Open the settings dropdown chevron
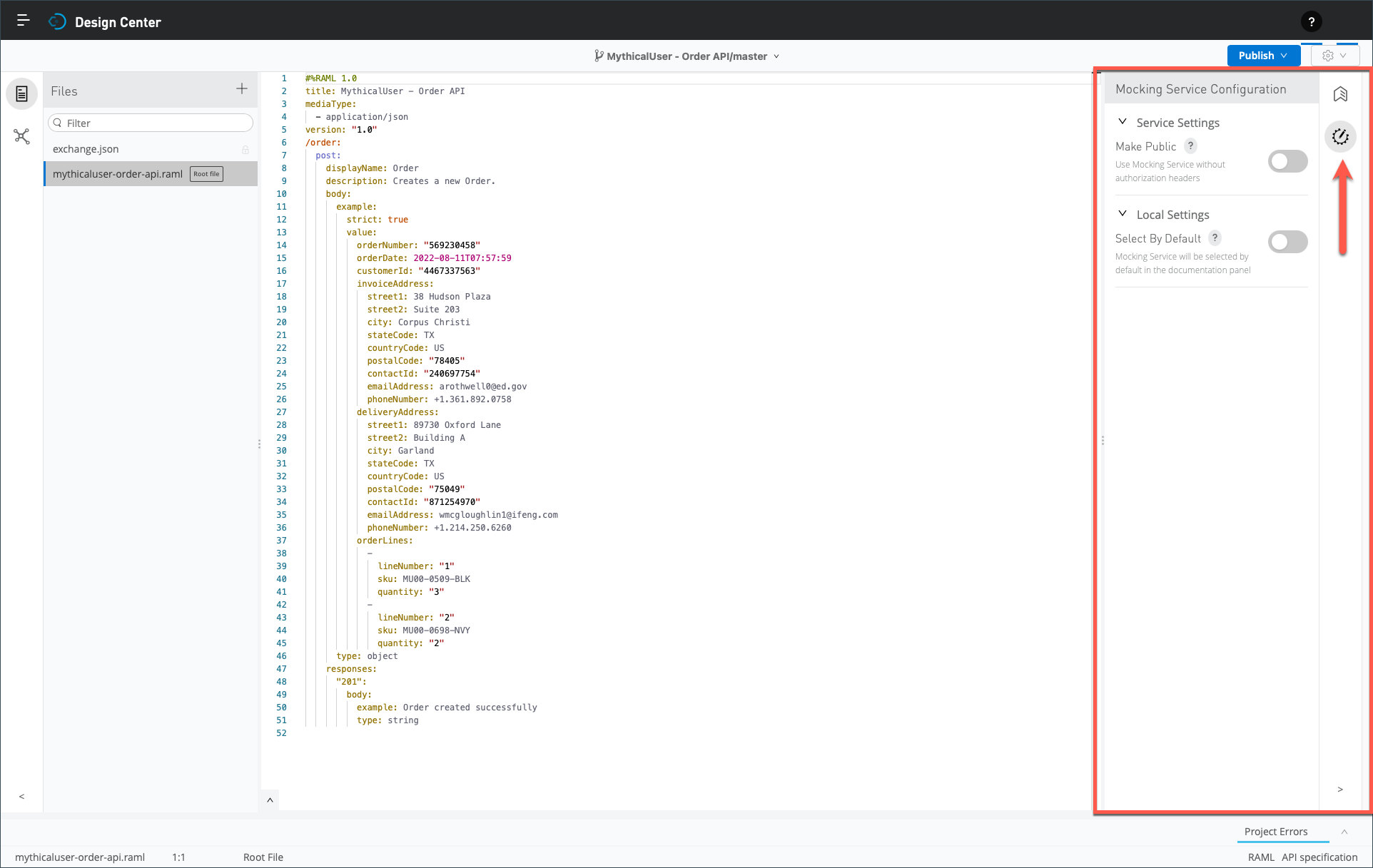Image resolution: width=1373 pixels, height=868 pixels. (x=1343, y=56)
